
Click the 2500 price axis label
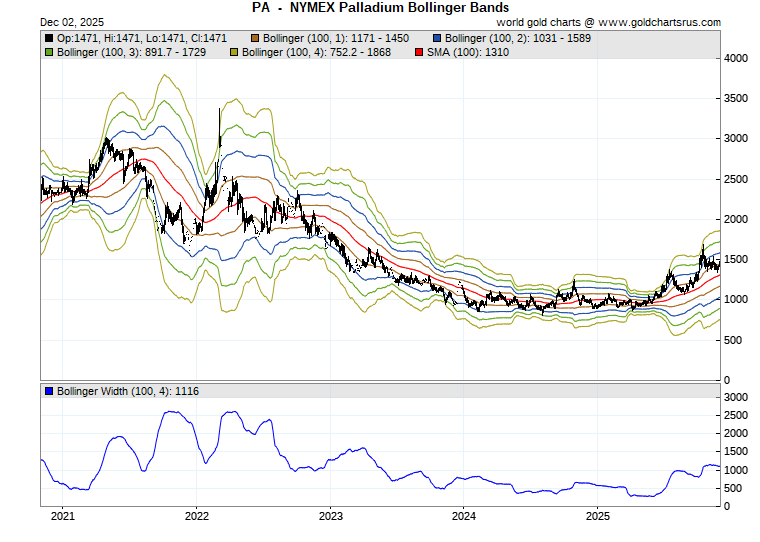[x=736, y=179]
